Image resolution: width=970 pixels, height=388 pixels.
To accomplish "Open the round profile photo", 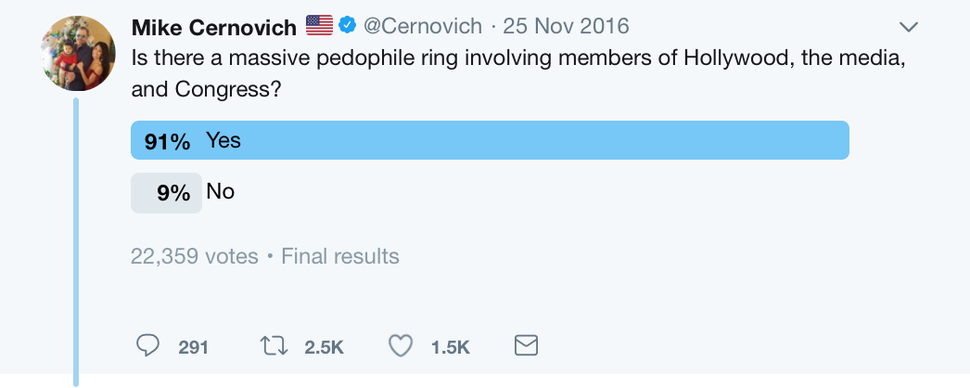I will tap(79, 53).
